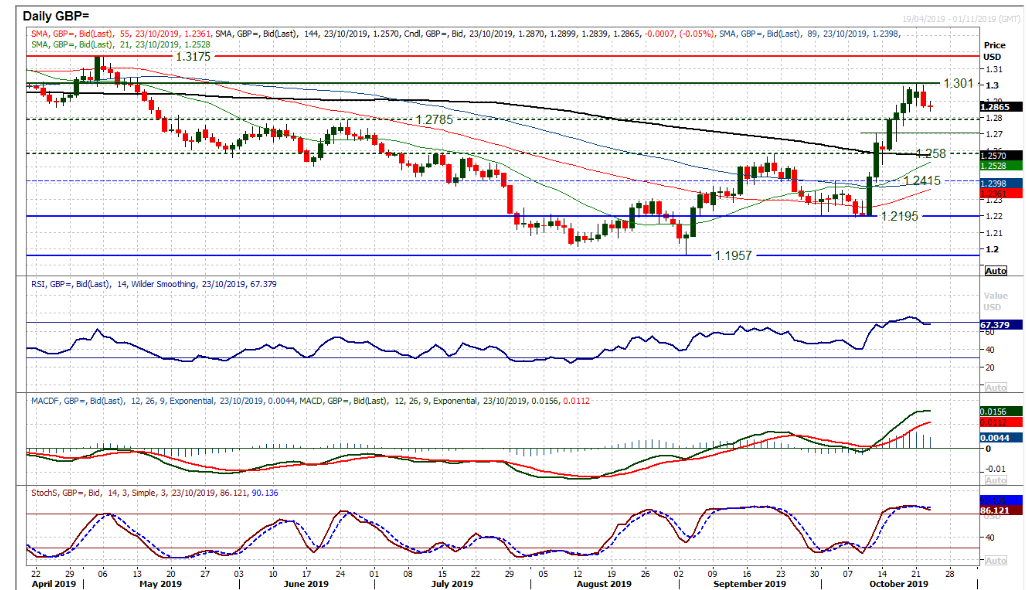Click the red 1.2361 SMA price tag
Viewport: 1027px width, 590px height.
point(1000,193)
